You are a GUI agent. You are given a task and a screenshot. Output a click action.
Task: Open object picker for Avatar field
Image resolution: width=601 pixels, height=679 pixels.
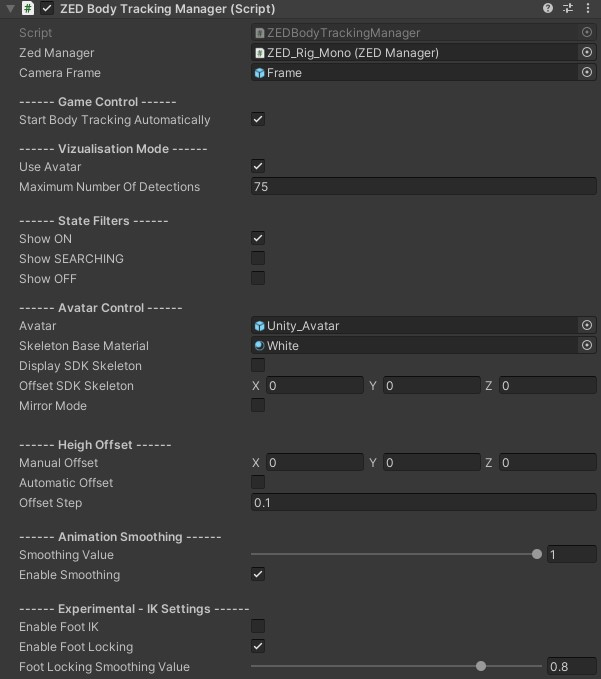click(587, 325)
